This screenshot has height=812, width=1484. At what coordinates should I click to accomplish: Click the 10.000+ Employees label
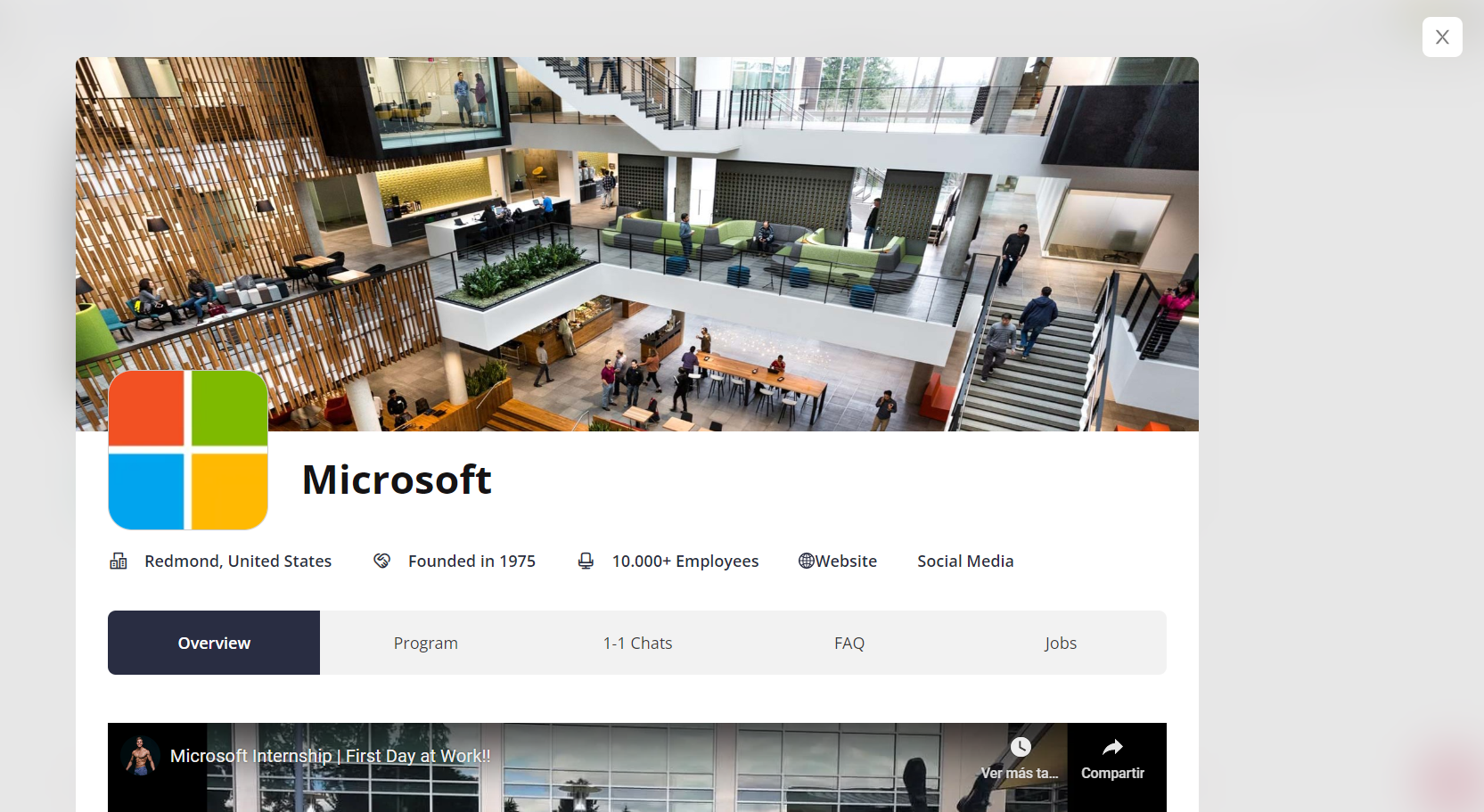click(x=685, y=561)
